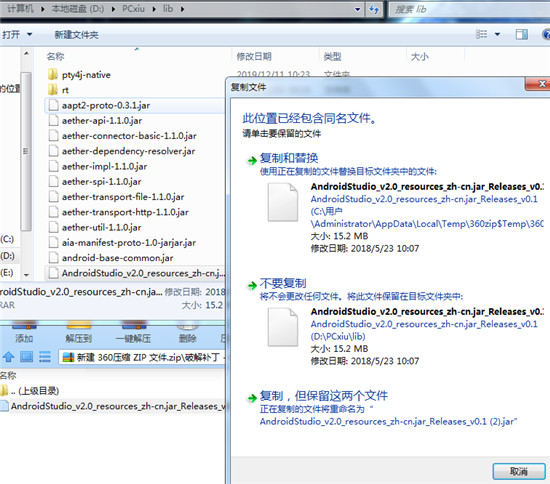Click 解压到 in 360压缩 toolbar
The height and width of the screenshot is (484, 550).
point(79,333)
